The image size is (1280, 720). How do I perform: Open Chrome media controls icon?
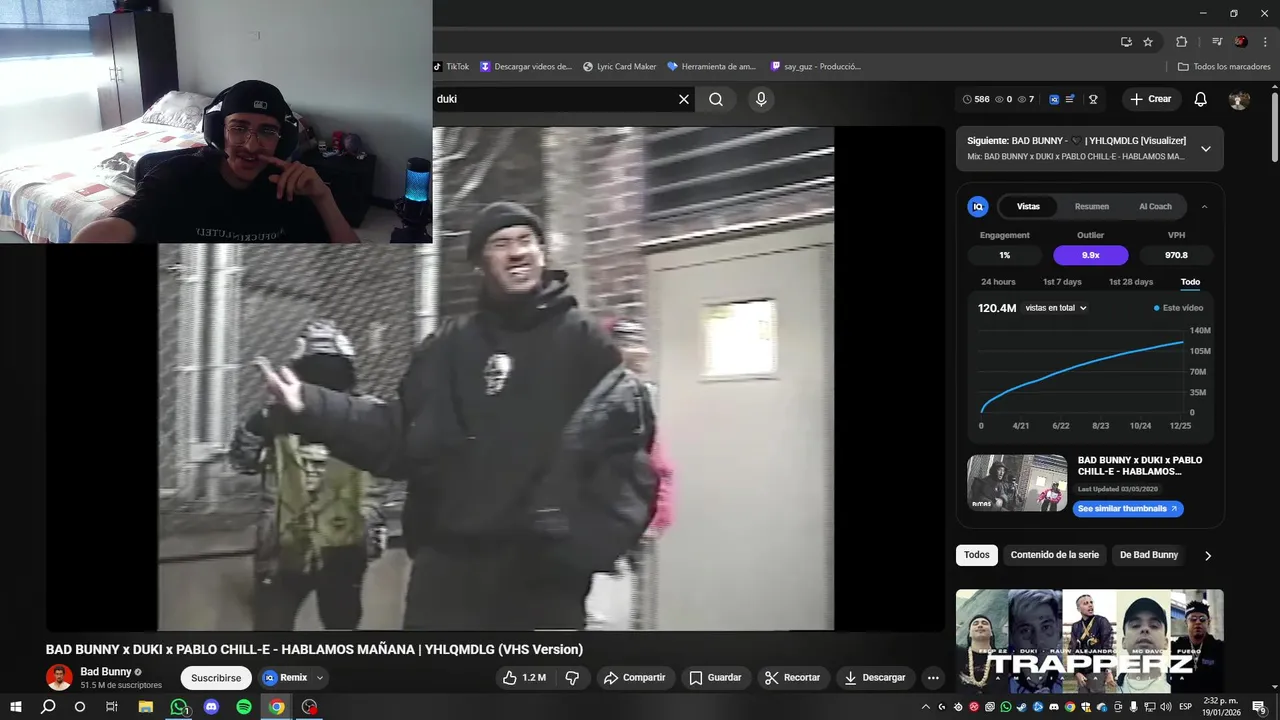(x=1217, y=42)
